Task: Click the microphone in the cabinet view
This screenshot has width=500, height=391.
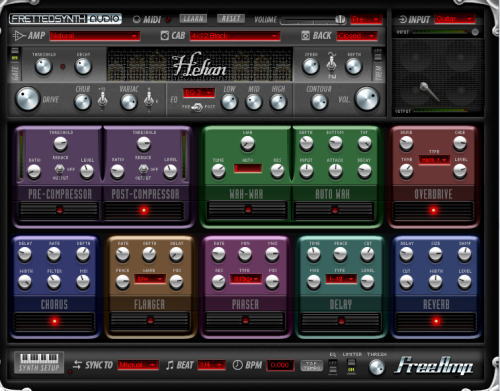Action: pyautogui.click(x=429, y=91)
